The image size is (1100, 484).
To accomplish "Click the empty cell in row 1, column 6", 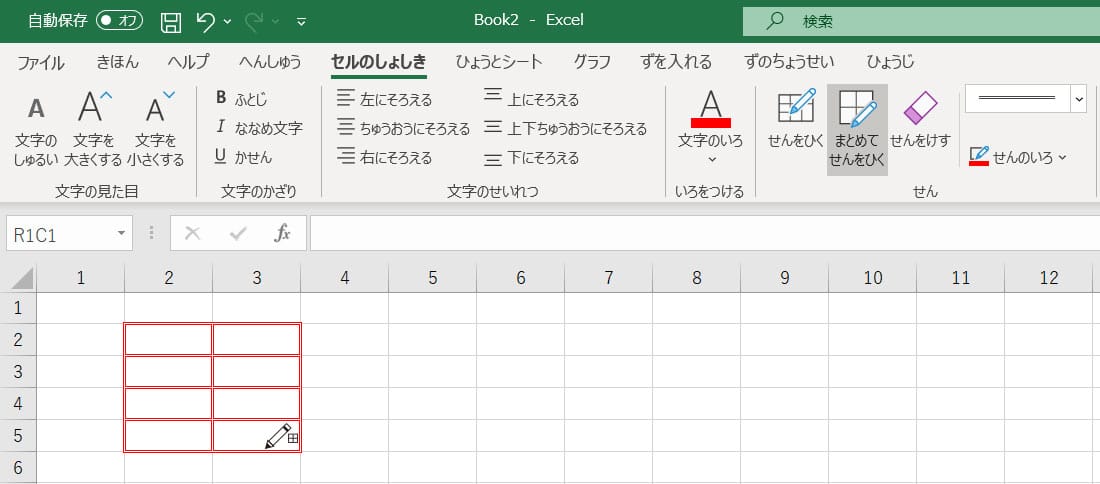I will pyautogui.click(x=521, y=308).
